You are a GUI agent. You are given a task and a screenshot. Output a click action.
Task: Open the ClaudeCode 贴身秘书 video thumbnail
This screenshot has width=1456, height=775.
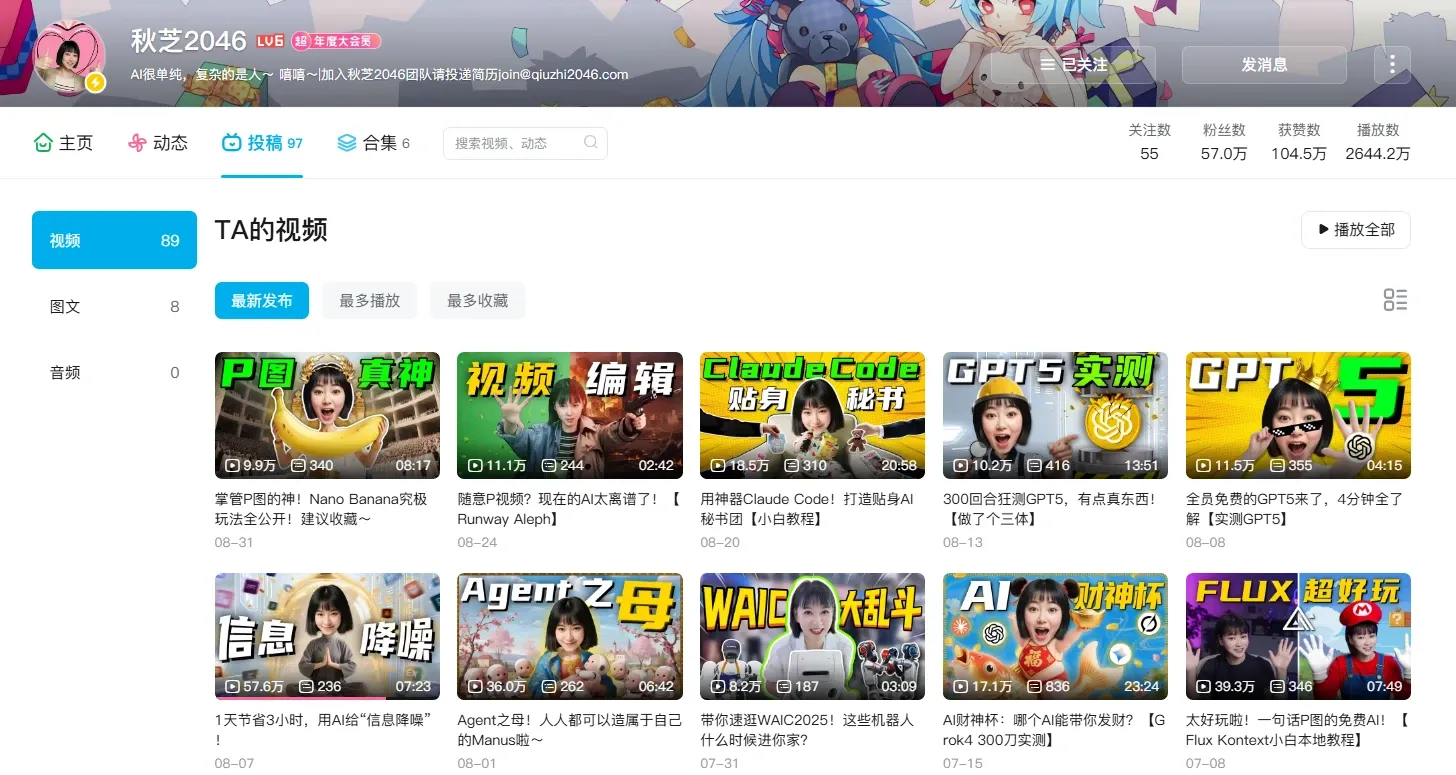pyautogui.click(x=812, y=415)
